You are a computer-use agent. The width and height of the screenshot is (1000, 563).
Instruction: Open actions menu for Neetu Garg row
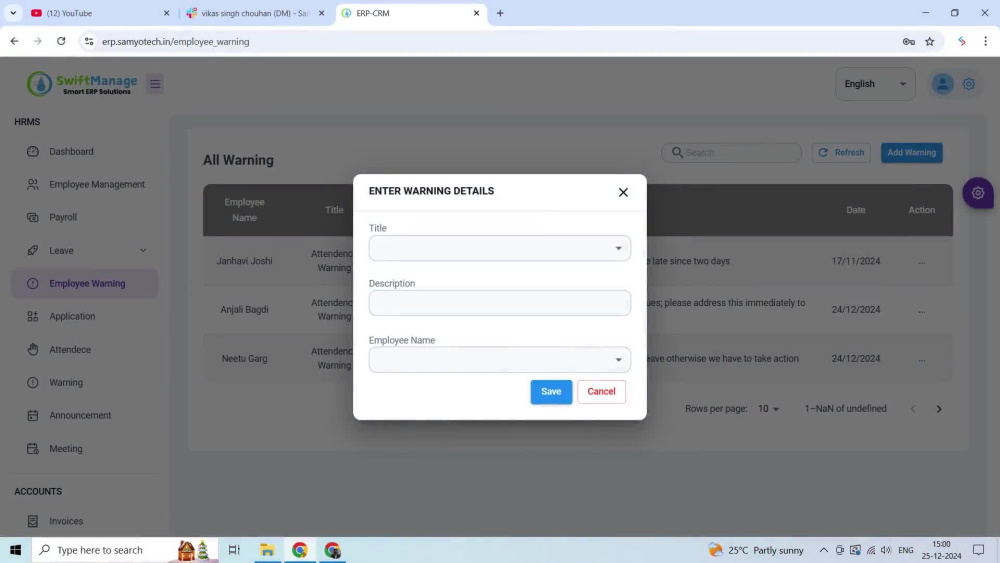pos(922,359)
